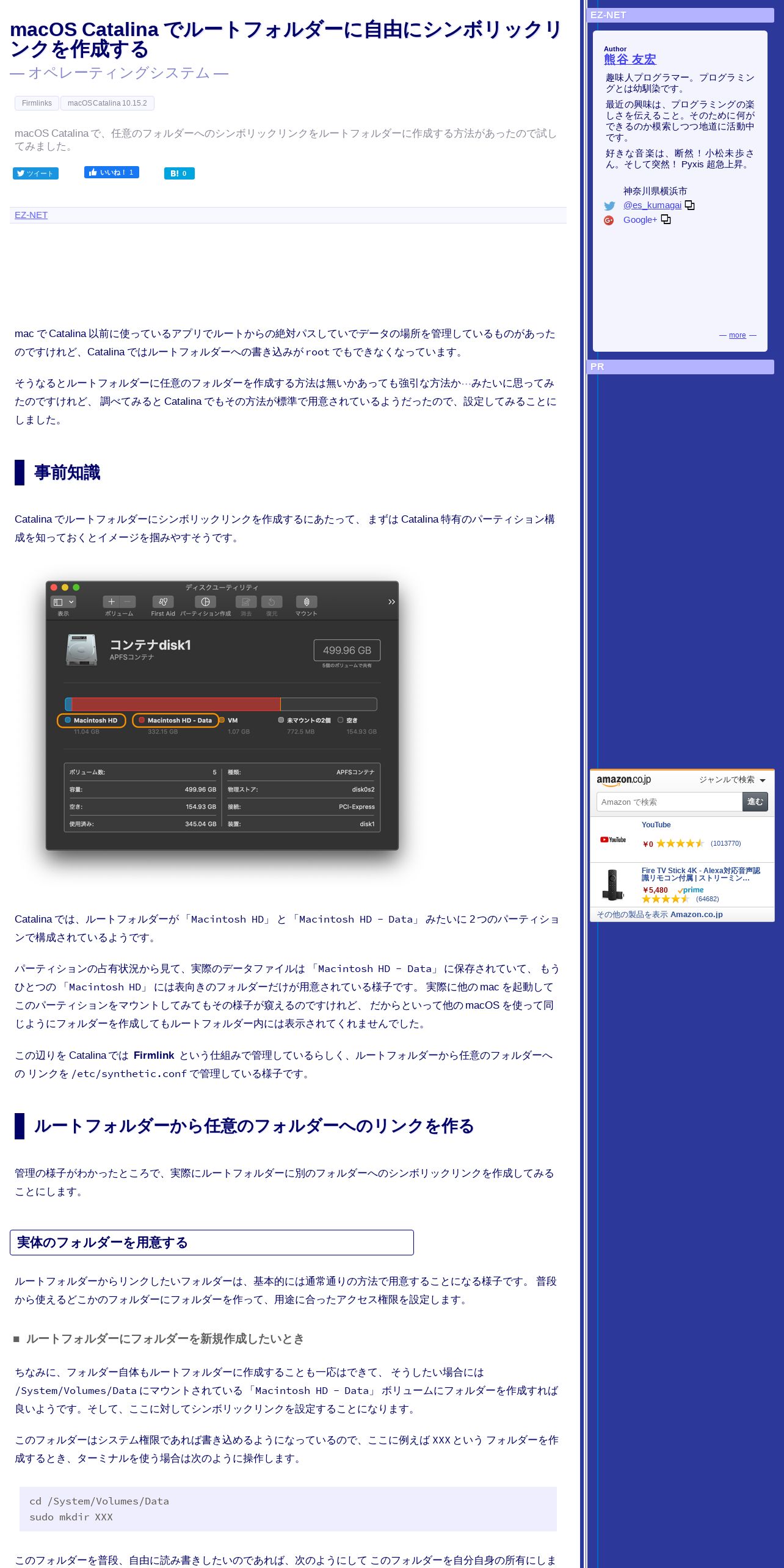Open the Fire TV Stick 4K product link
The height and width of the screenshot is (1568, 784).
coord(700,874)
